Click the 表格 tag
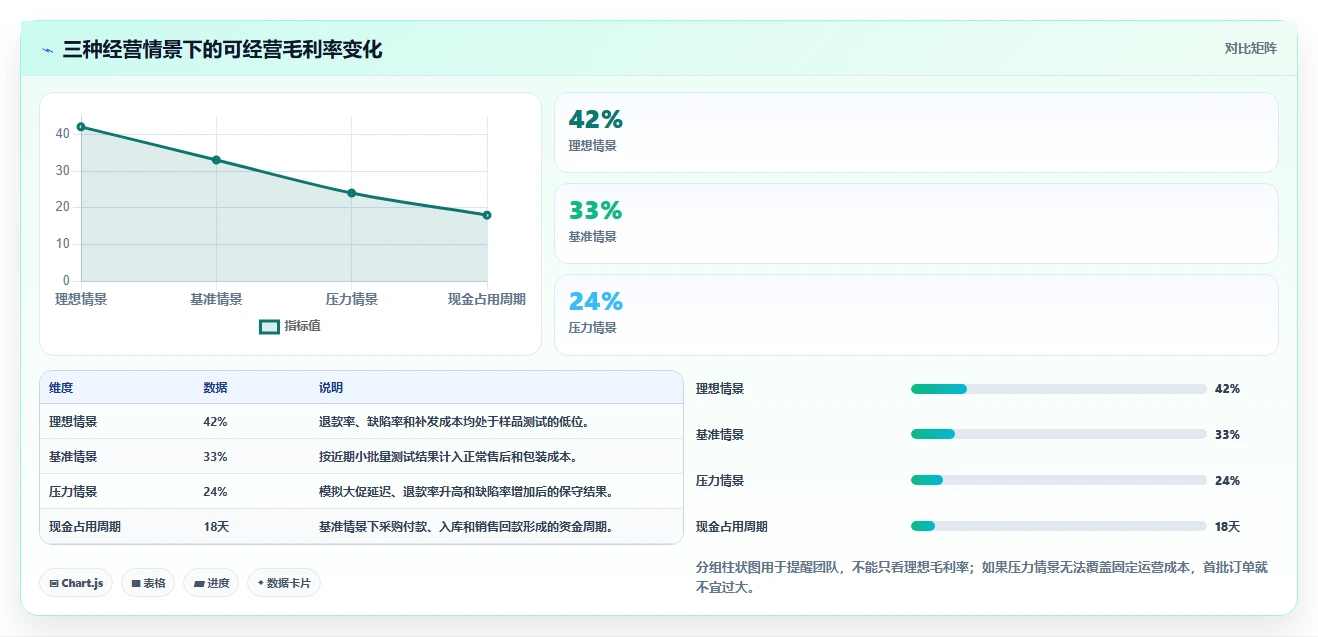Image resolution: width=1318 pixels, height=637 pixels. point(148,583)
